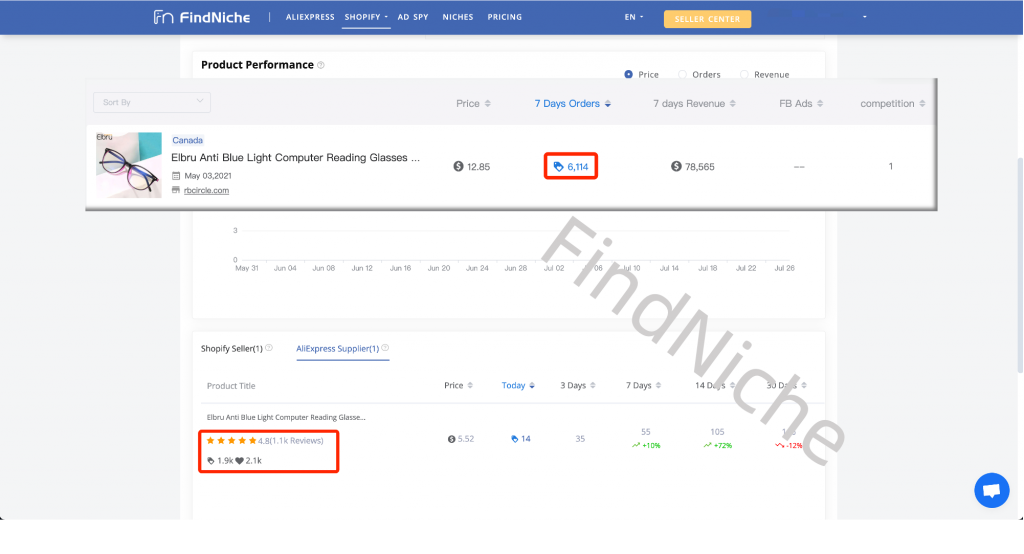Go to the NICHES page
This screenshot has width=1024, height=554.
[x=458, y=17]
